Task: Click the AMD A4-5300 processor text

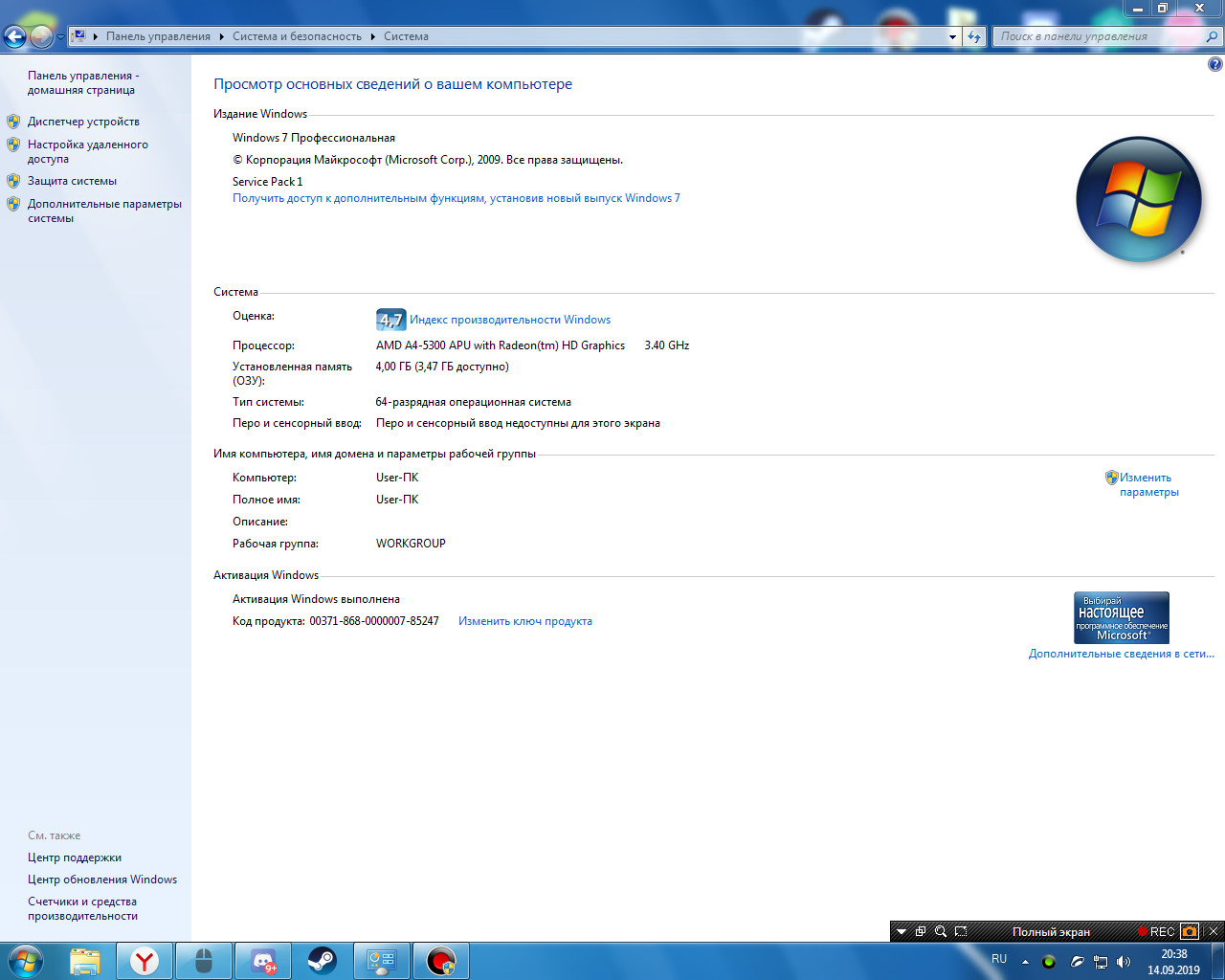Action: (501, 345)
